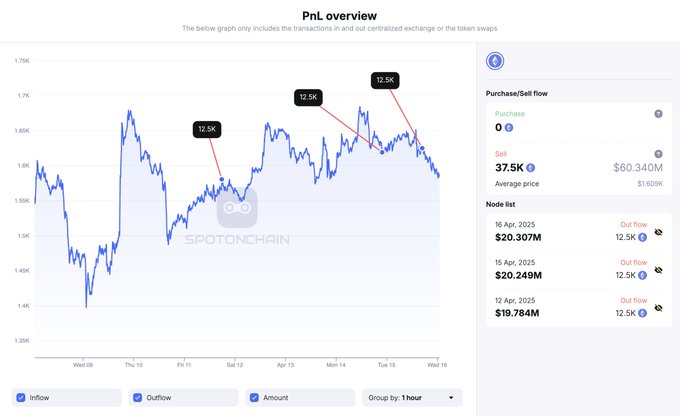Click the 12.5K marker label near Fri 11
Screen dimensions: 680x416
tap(208, 129)
